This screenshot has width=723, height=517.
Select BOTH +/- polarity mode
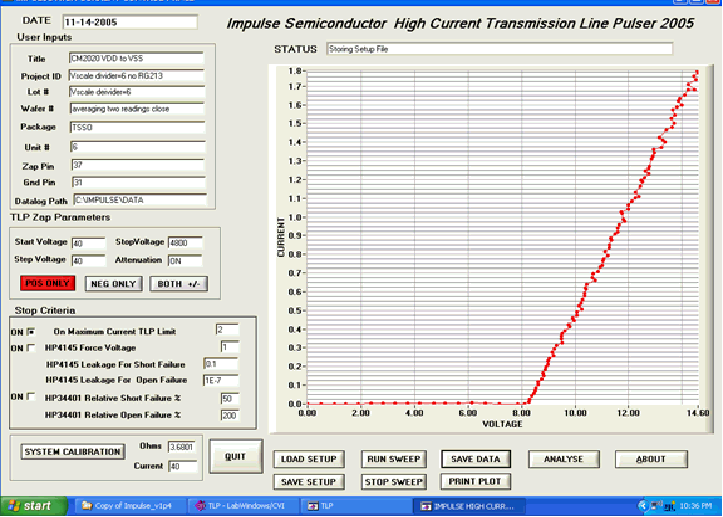pyautogui.click(x=178, y=283)
